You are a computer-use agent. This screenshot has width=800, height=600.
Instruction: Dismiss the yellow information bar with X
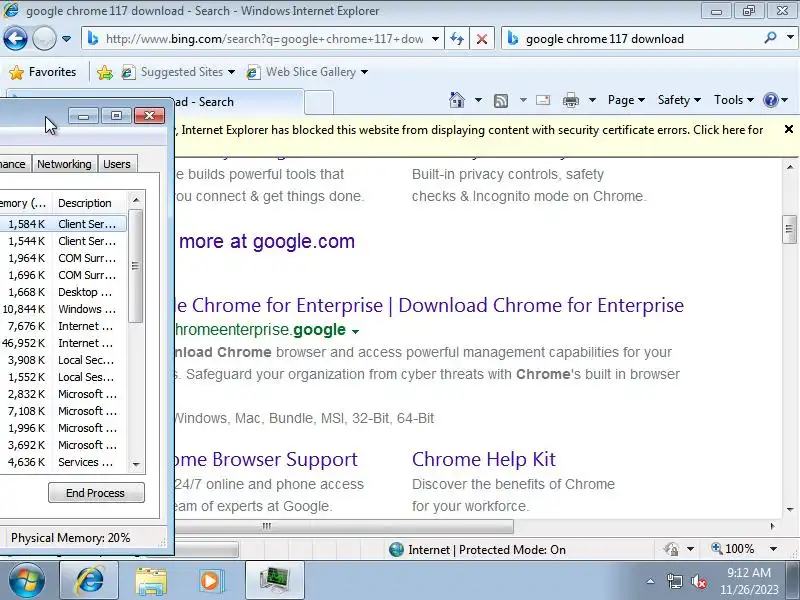pos(788,130)
